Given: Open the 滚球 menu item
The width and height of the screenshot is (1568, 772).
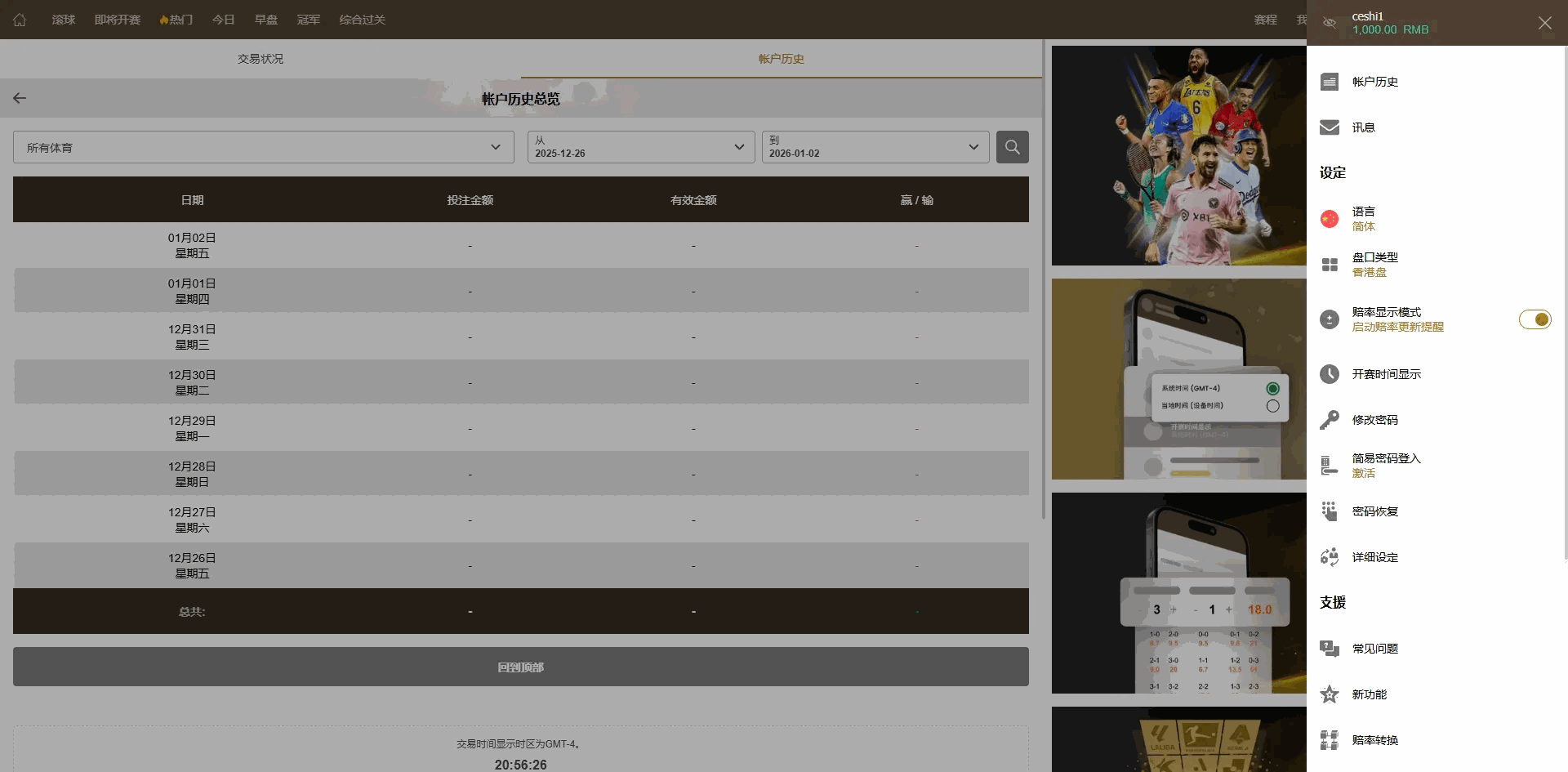Looking at the screenshot, I should 64,20.
